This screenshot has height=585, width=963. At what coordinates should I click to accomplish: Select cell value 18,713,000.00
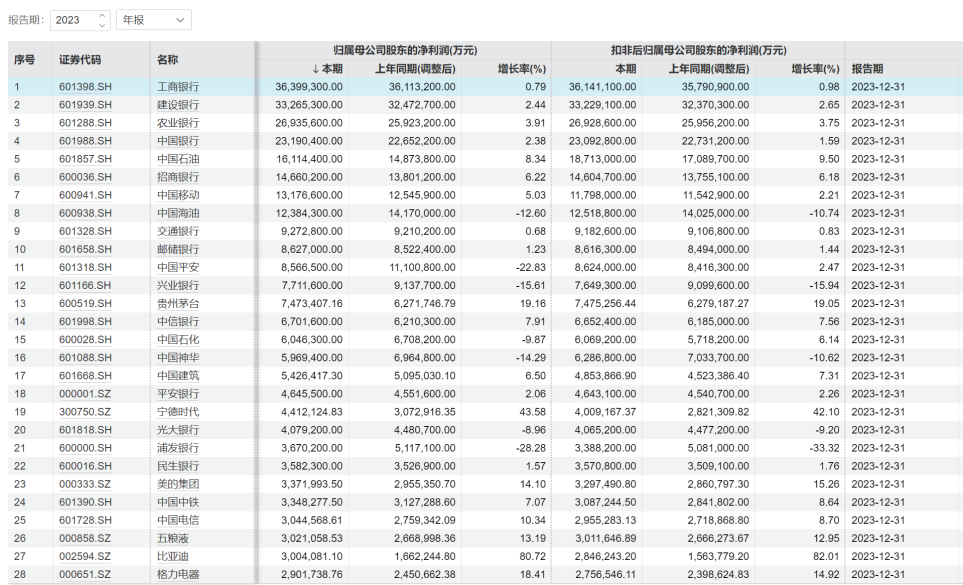click(x=602, y=159)
